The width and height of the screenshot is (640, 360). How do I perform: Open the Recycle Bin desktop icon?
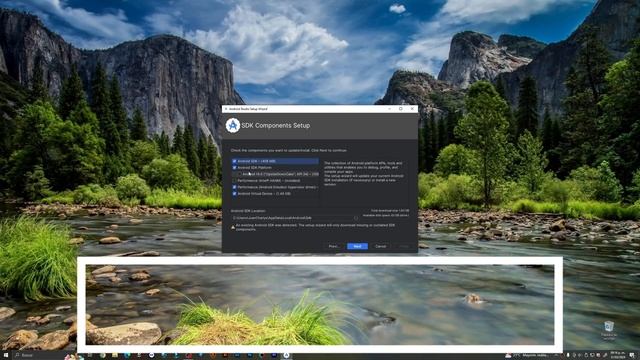pos(609,330)
